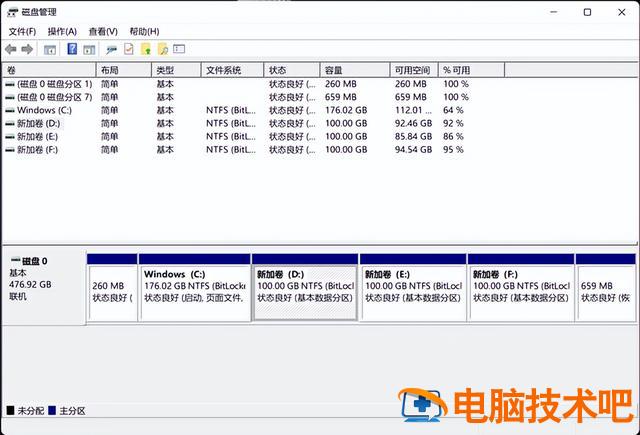The height and width of the screenshot is (435, 640).
Task: Open the 文件(F) menu
Action: 22,31
